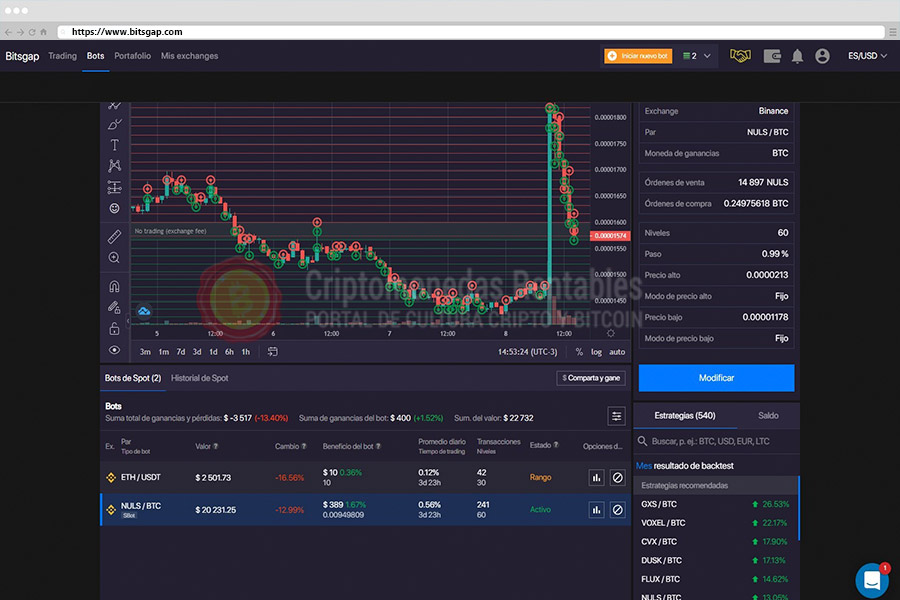Activate the zoom in tool
The width and height of the screenshot is (900, 600).
click(115, 257)
